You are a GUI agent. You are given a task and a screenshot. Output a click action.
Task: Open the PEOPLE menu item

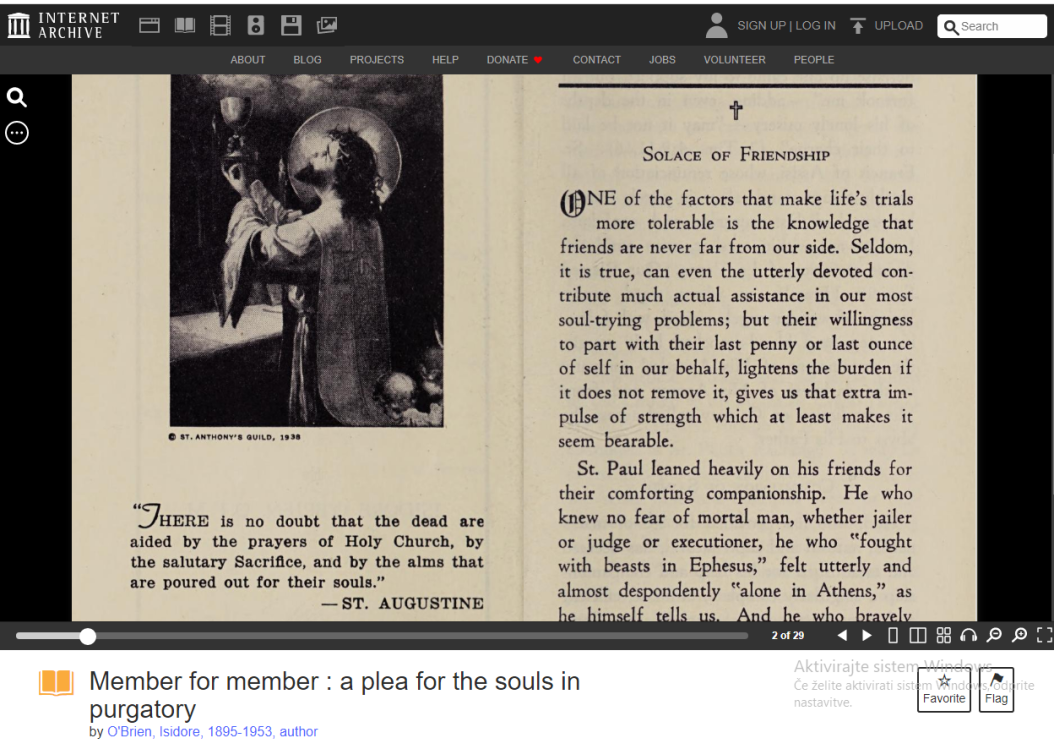coord(813,60)
